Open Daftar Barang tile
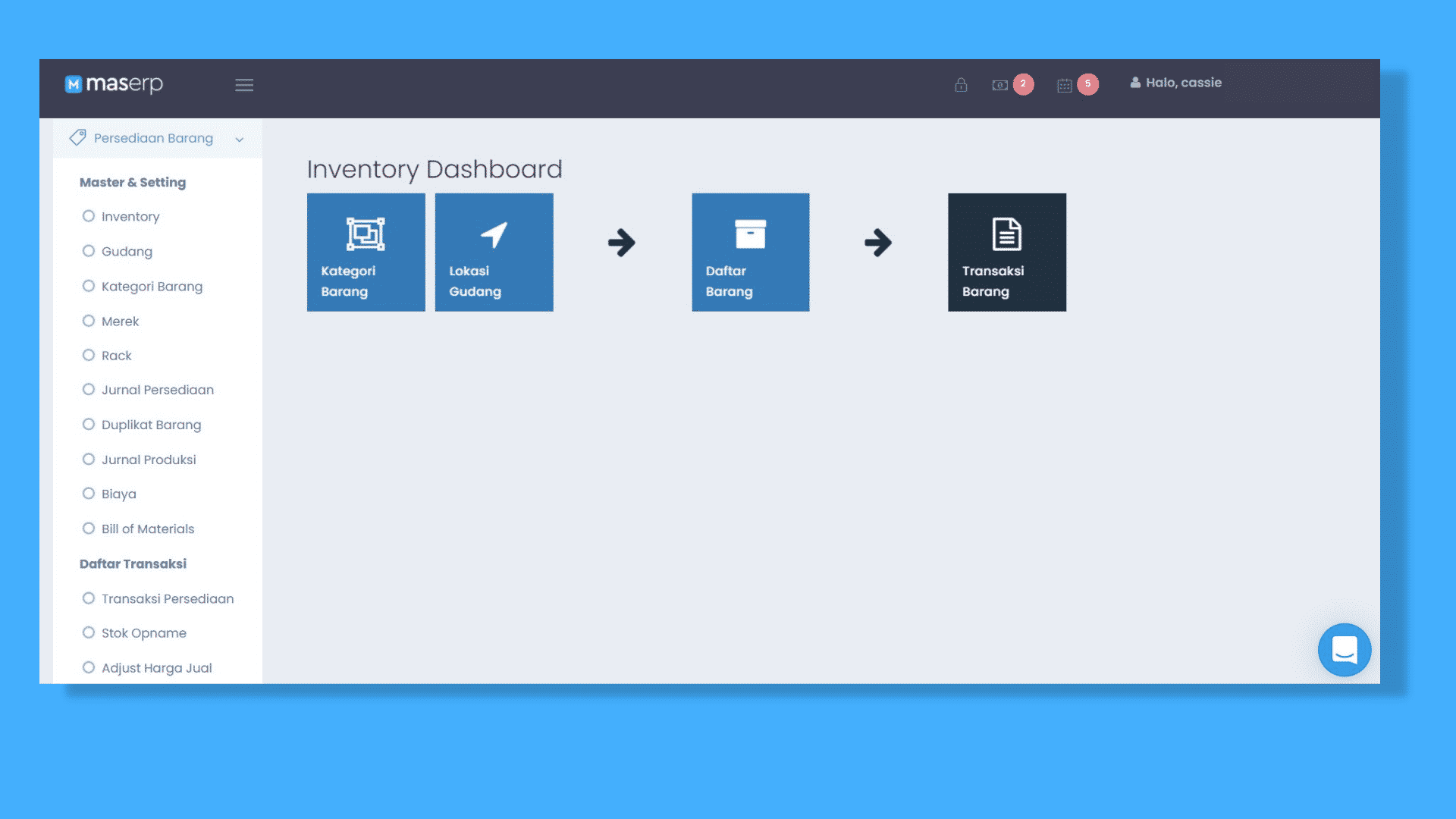The height and width of the screenshot is (819, 1456). click(750, 252)
